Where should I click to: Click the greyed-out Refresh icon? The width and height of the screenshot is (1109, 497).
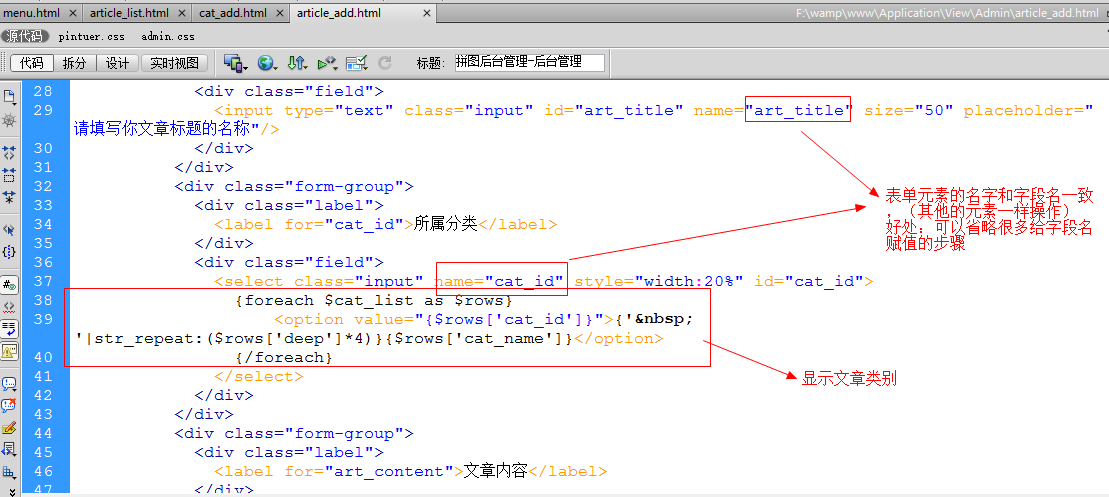tap(385, 63)
